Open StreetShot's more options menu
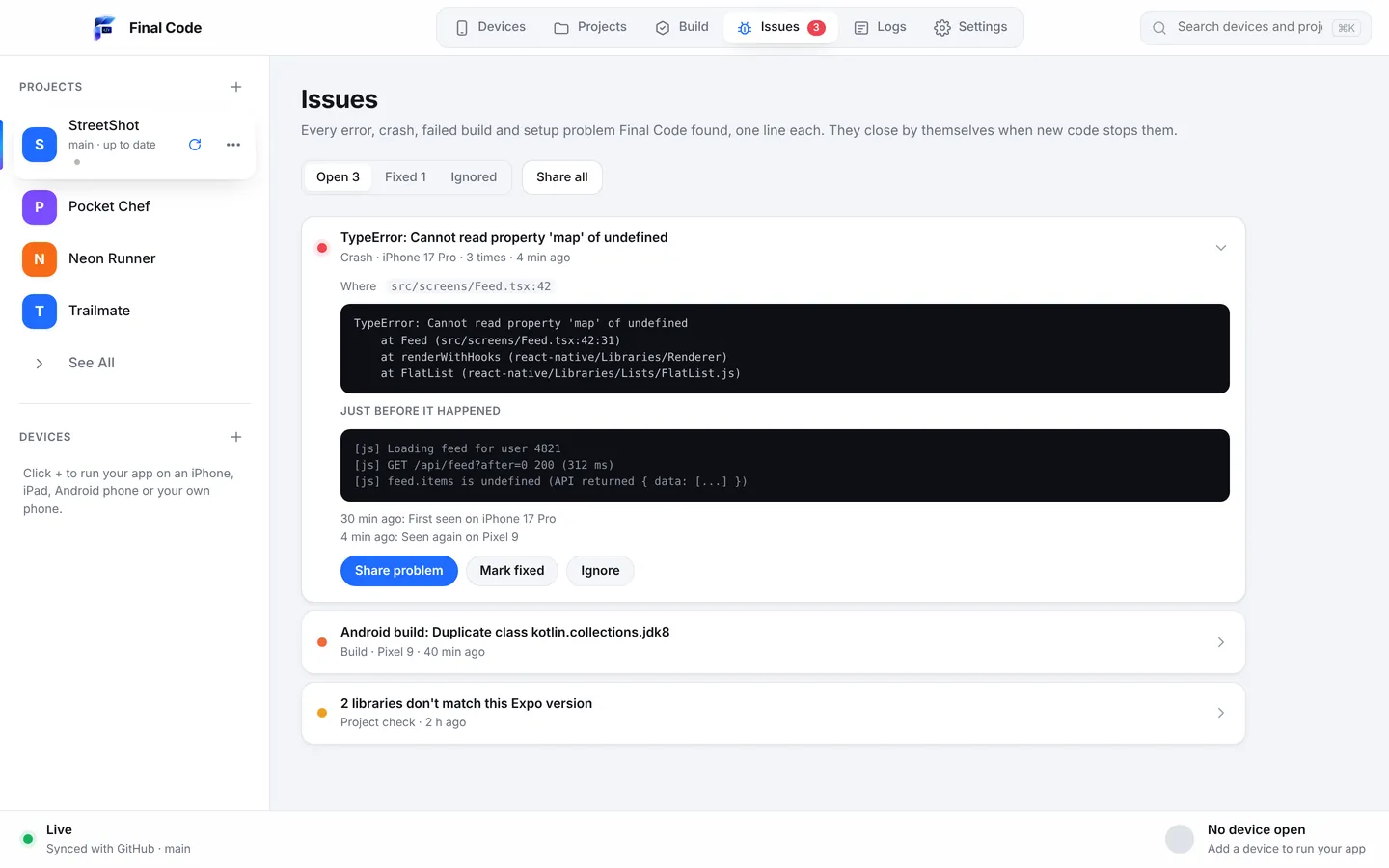The height and width of the screenshot is (868, 1389). [x=233, y=145]
